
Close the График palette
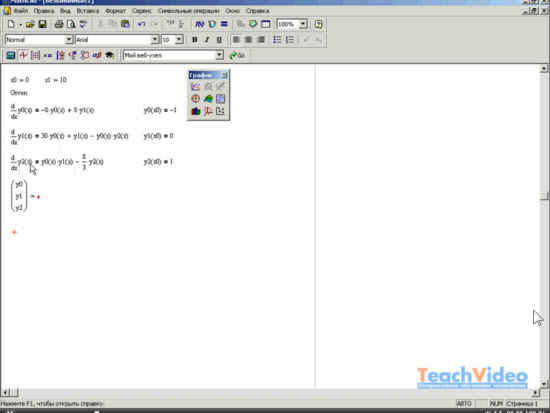(x=224, y=75)
